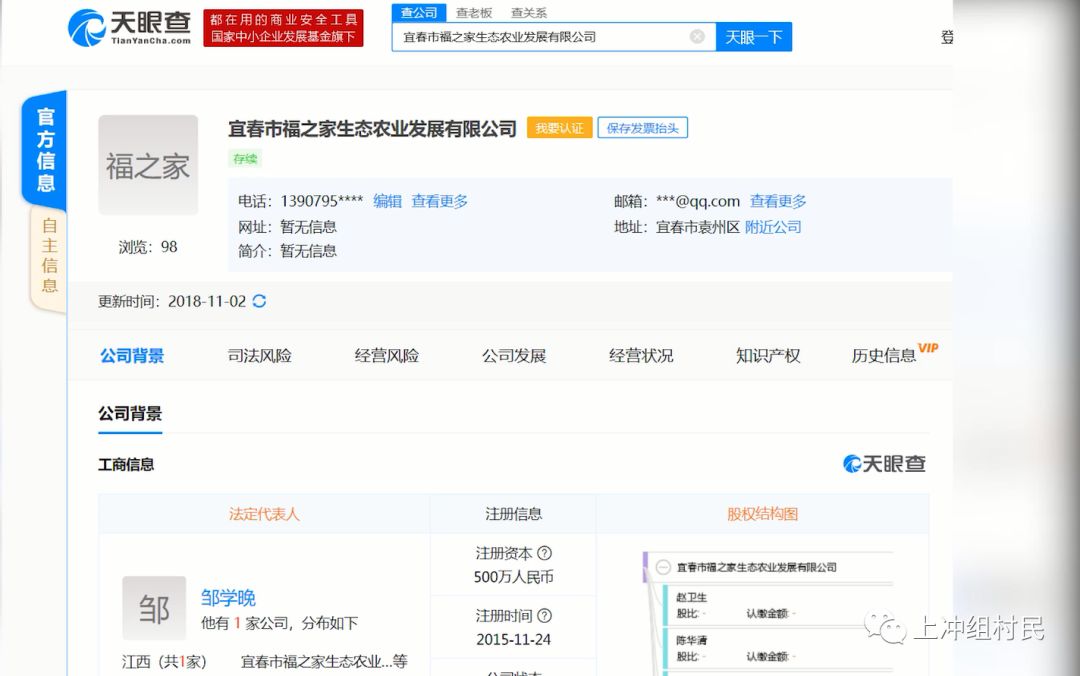Screen dimensions: 1080x676
Task: Click 查看更多 beside the email
Action: (778, 201)
